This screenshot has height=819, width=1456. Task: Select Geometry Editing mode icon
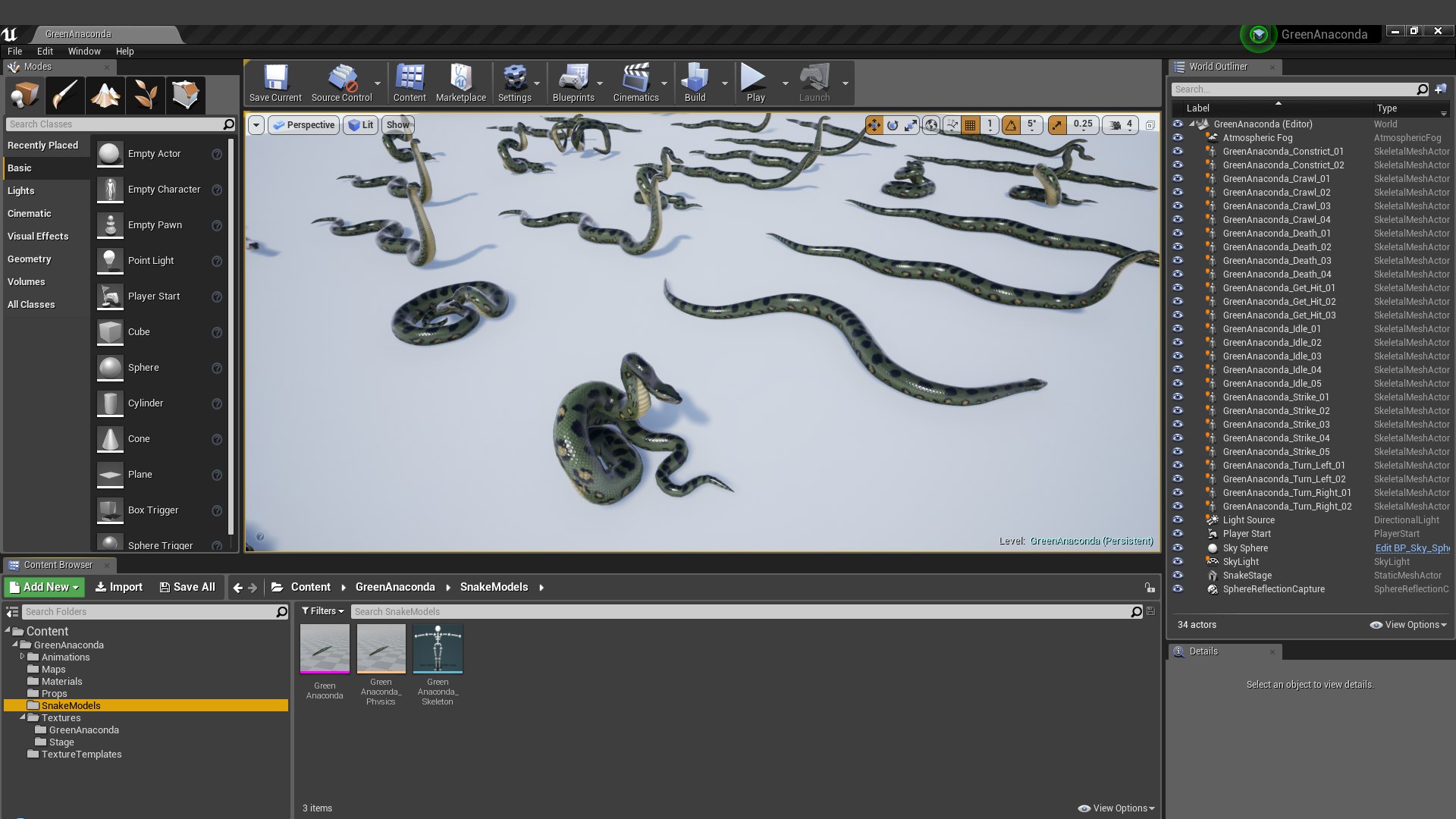(185, 96)
